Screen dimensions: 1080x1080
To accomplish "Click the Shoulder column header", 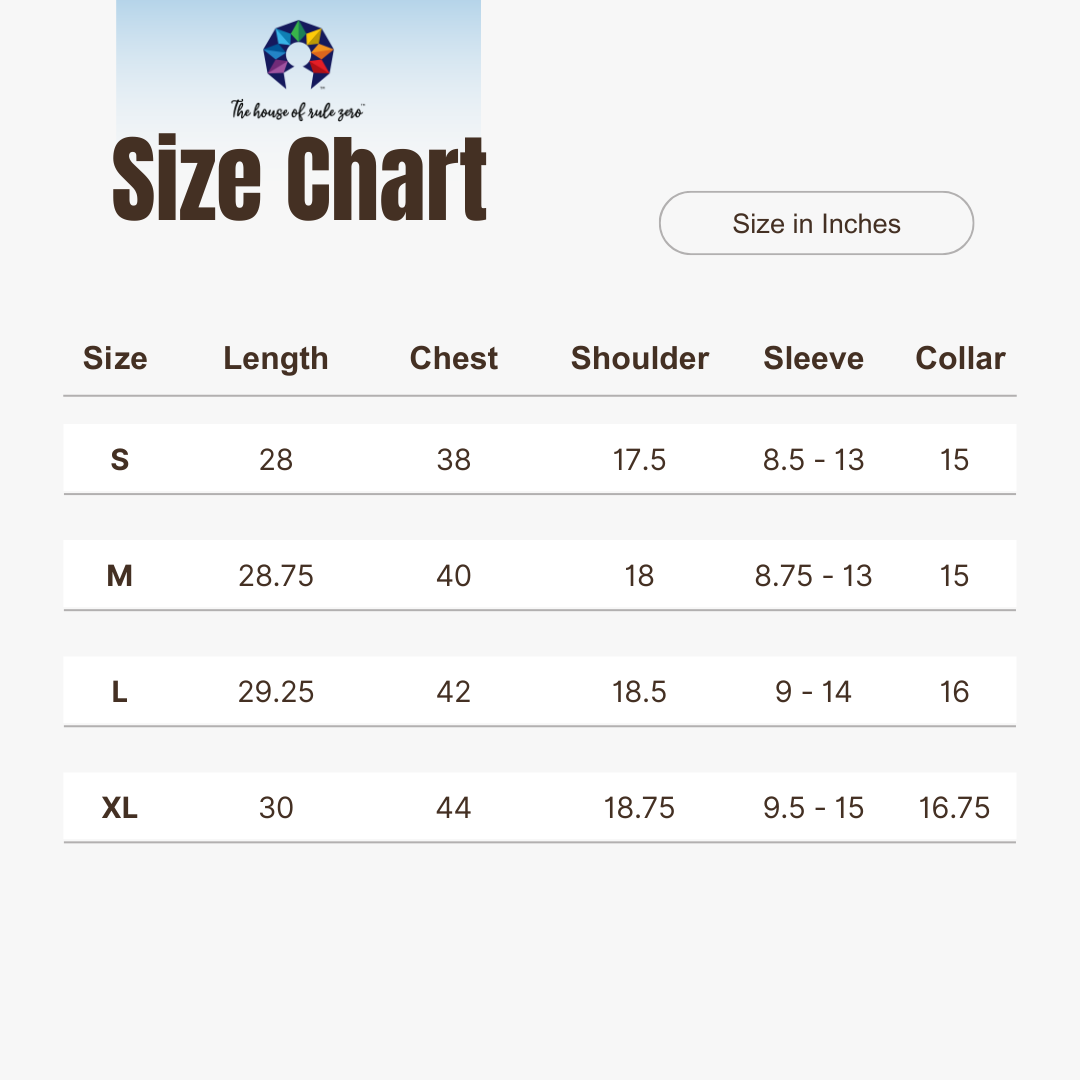I will coord(640,358).
